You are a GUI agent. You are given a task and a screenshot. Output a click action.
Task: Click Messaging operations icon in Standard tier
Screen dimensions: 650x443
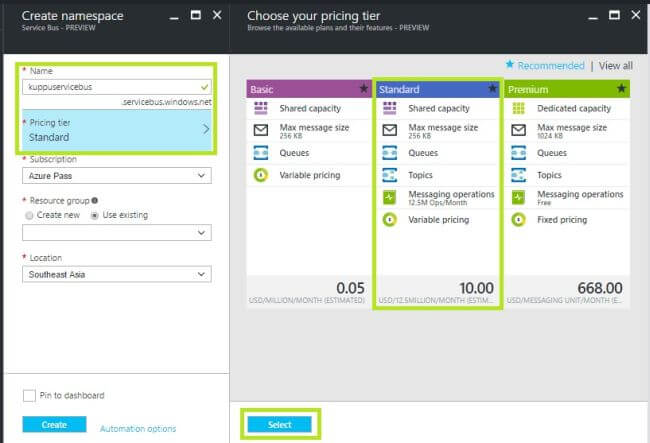pos(390,198)
